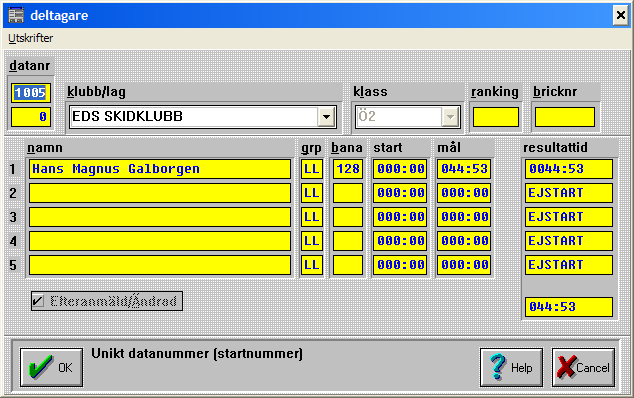The image size is (634, 398).
Task: Expand the klubb/lag dropdown arrow
Action: [327, 117]
